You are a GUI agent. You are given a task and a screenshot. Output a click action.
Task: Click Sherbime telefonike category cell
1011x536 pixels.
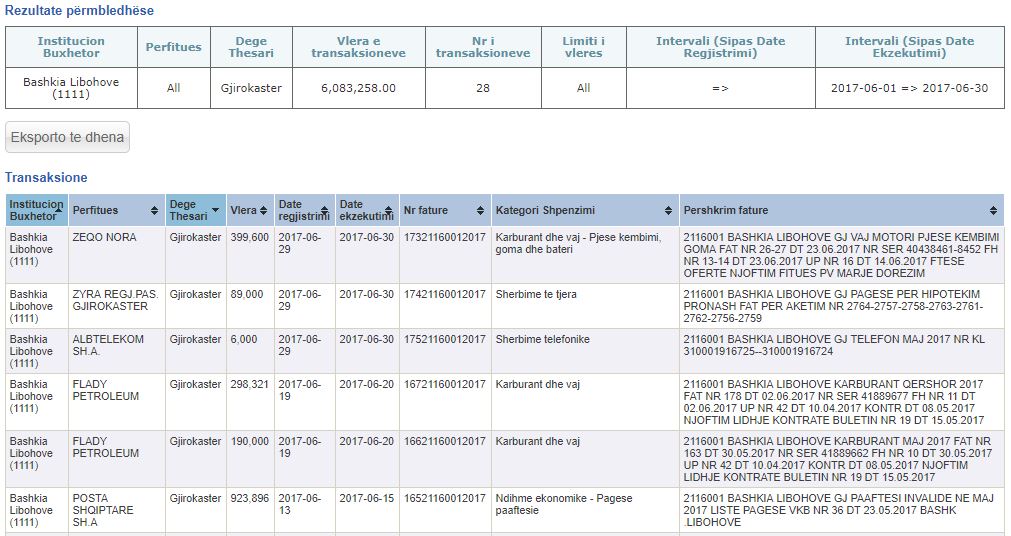(x=585, y=351)
